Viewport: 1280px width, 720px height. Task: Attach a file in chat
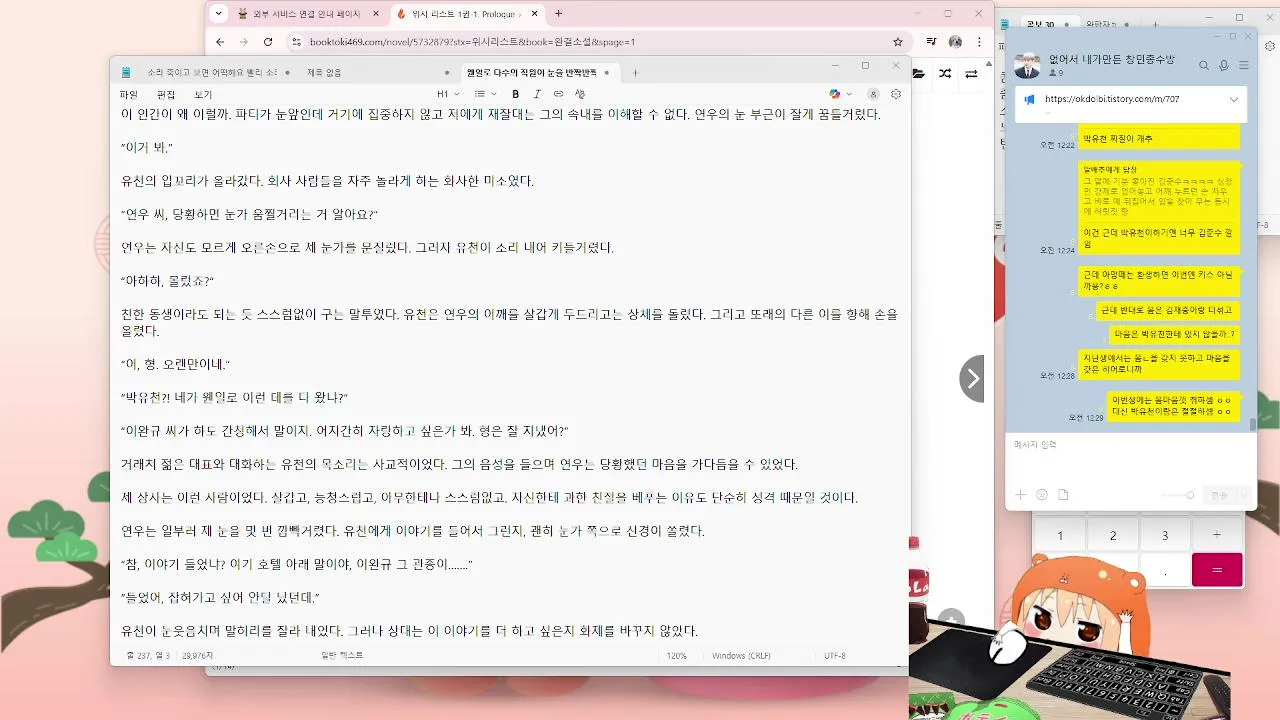point(1063,495)
